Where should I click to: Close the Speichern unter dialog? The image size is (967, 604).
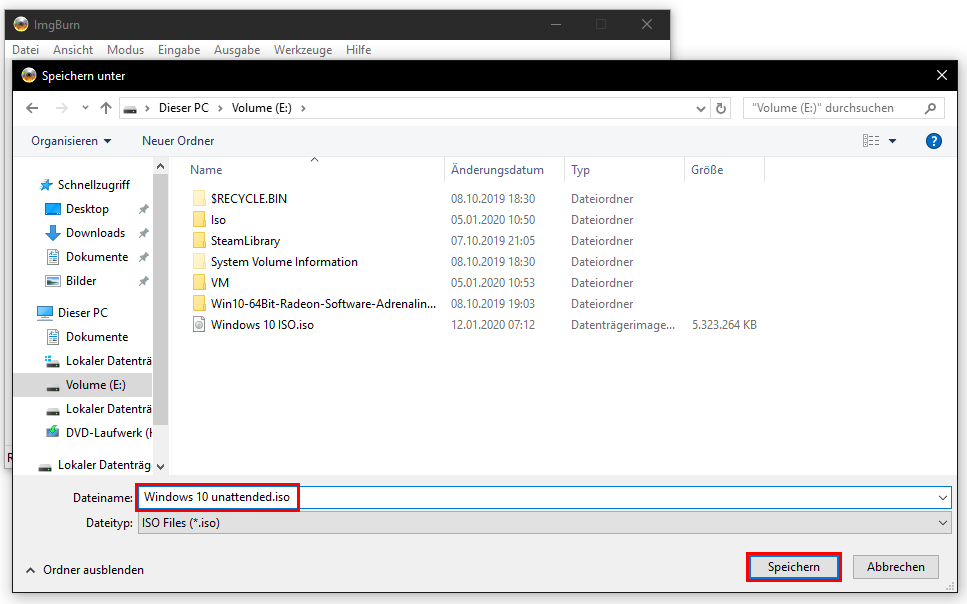point(942,75)
